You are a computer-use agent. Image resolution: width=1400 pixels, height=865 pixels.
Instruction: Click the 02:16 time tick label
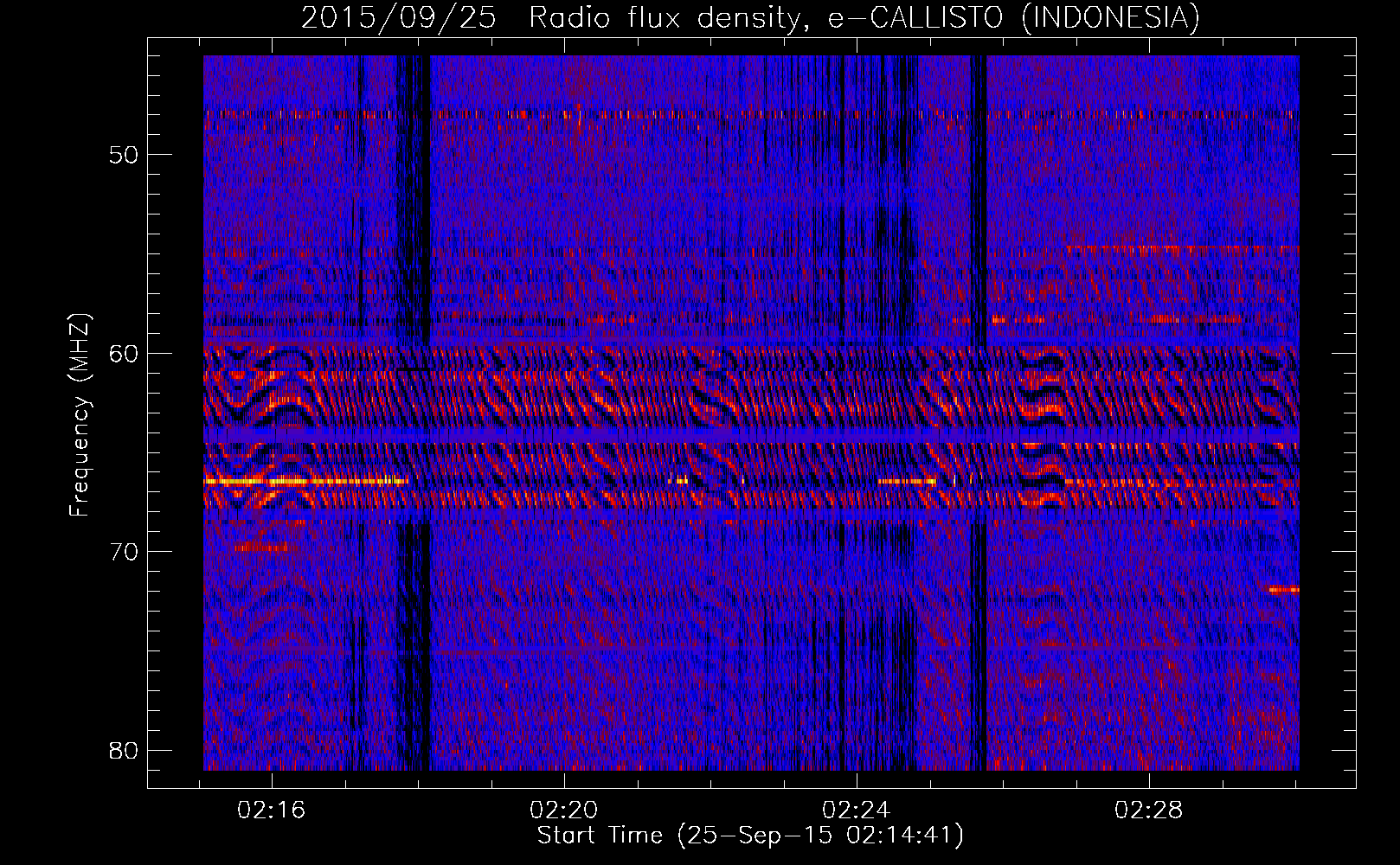coord(272,811)
